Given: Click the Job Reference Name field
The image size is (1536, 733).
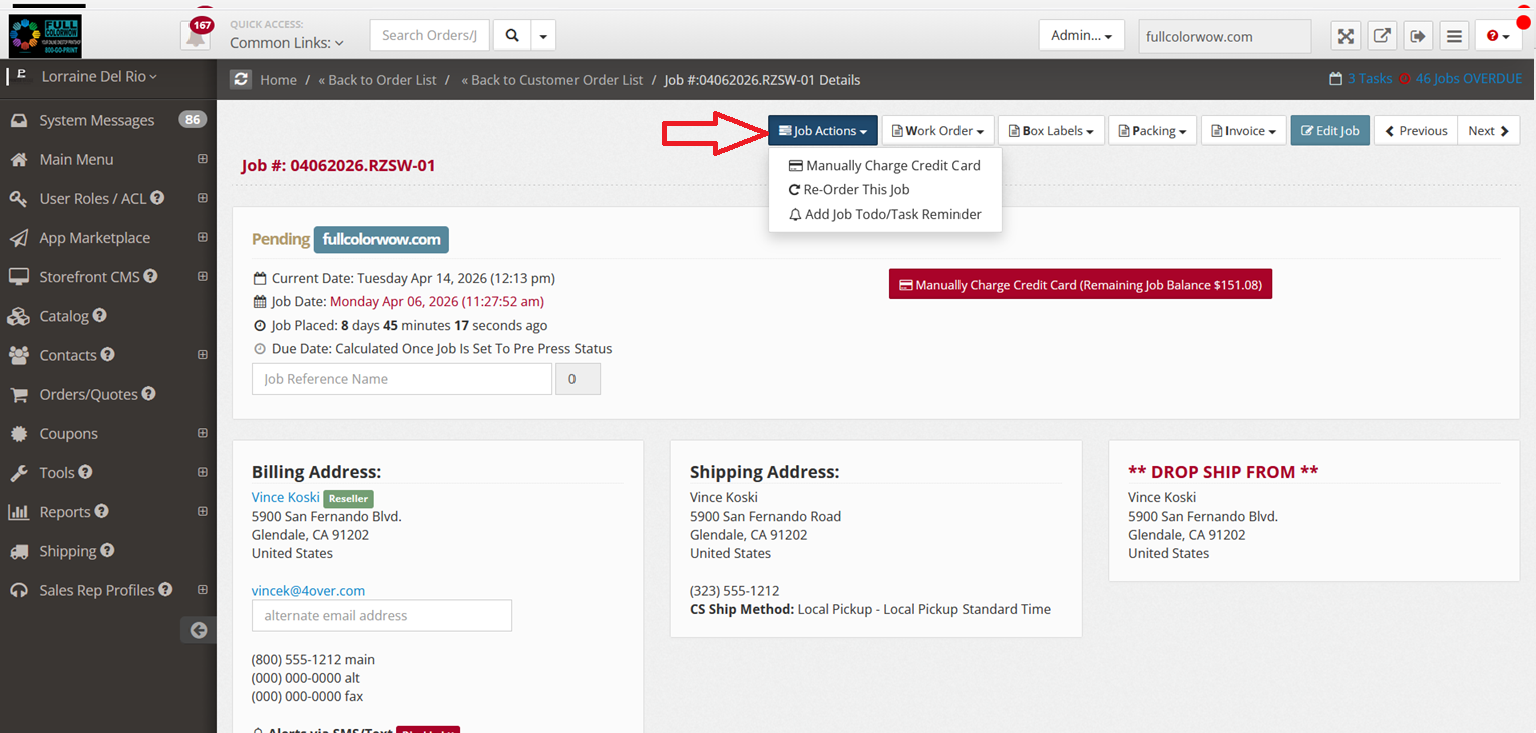Looking at the screenshot, I should (x=401, y=379).
